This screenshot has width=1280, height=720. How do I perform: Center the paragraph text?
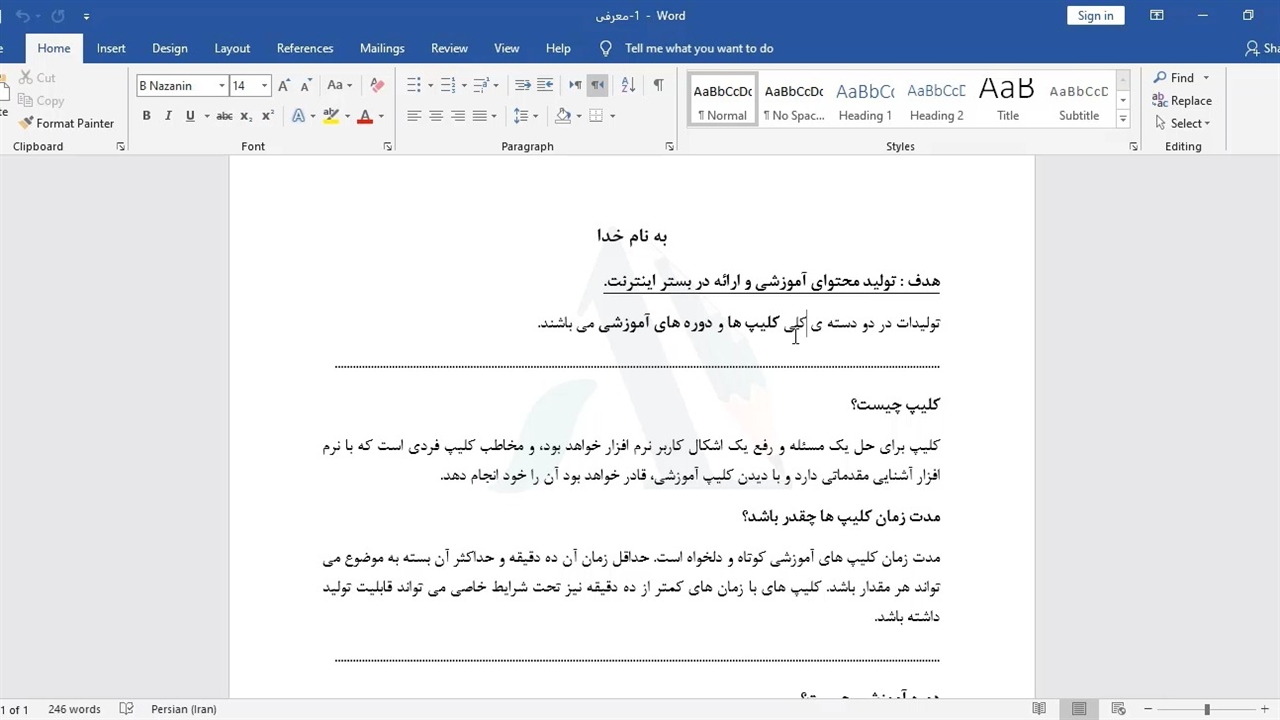coord(436,116)
